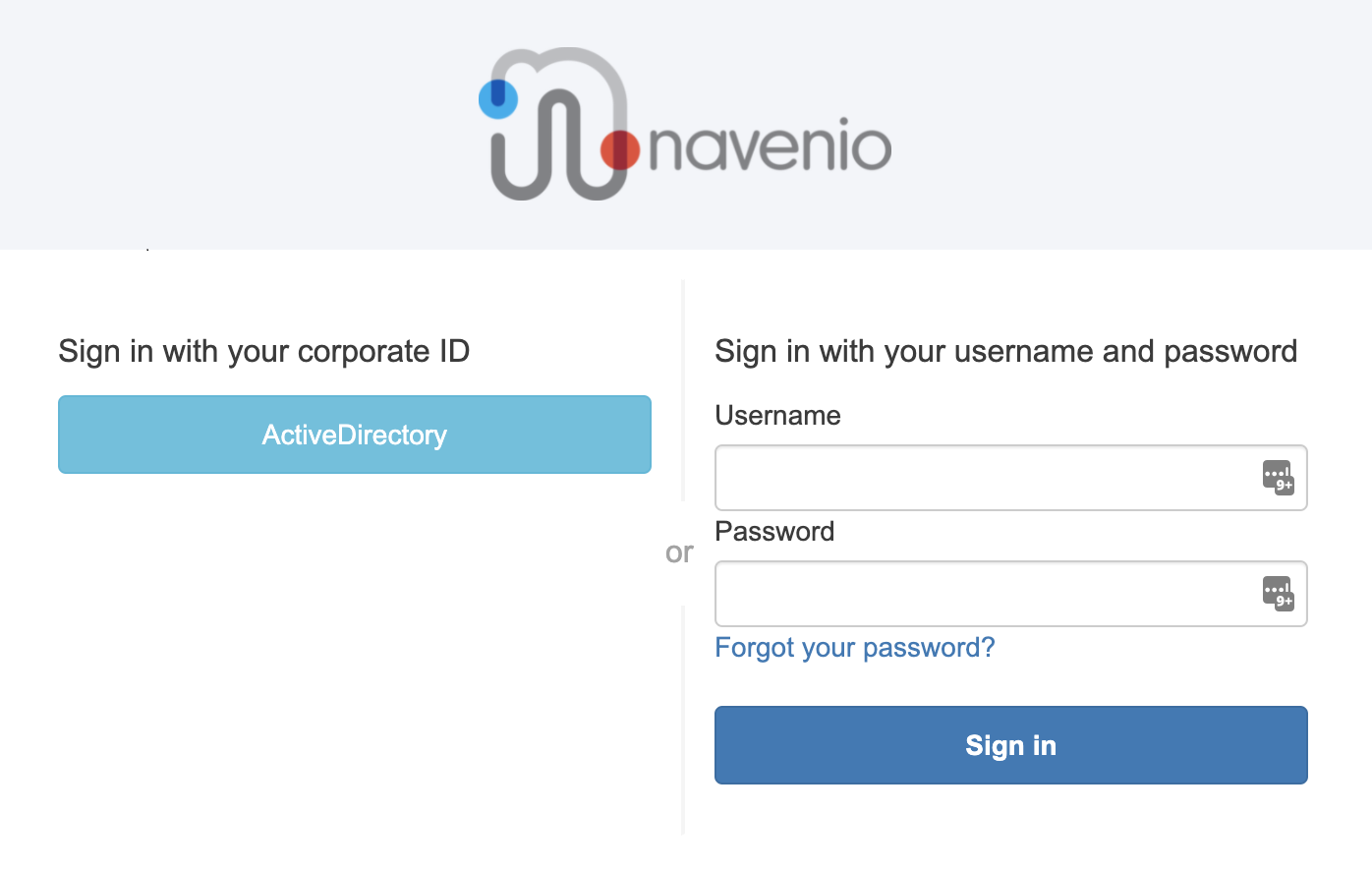The image size is (1372, 871).
Task: Click inside the empty Password box
Action: 983,594
